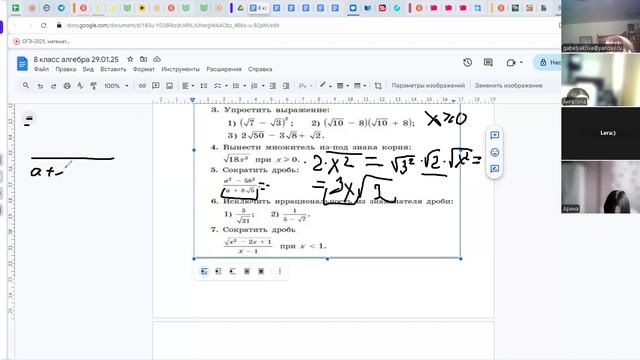Reload the browser page
The width and height of the screenshot is (640, 360).
pyautogui.click(x=44, y=25)
